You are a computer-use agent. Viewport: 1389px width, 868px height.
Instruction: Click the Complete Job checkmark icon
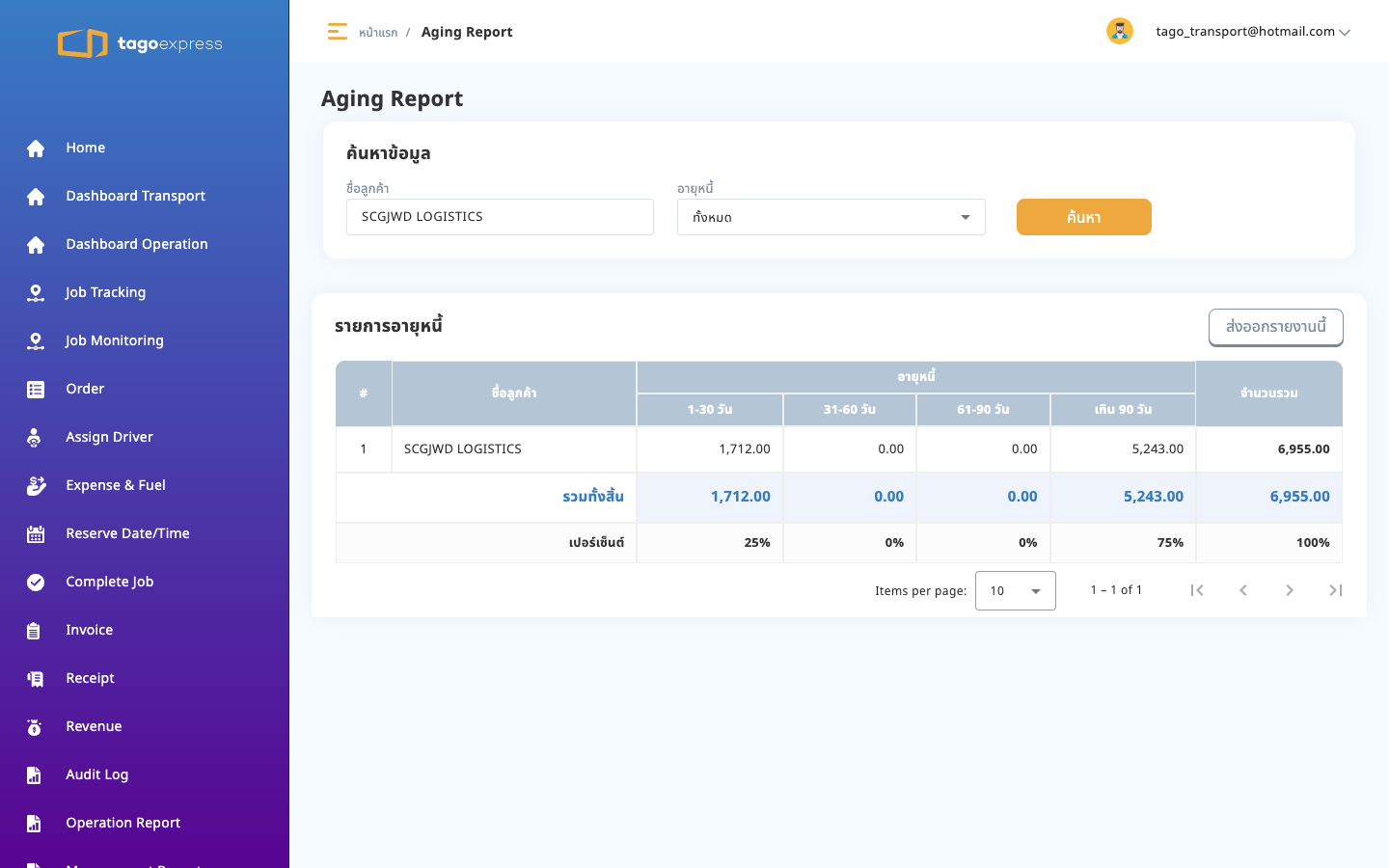(36, 583)
